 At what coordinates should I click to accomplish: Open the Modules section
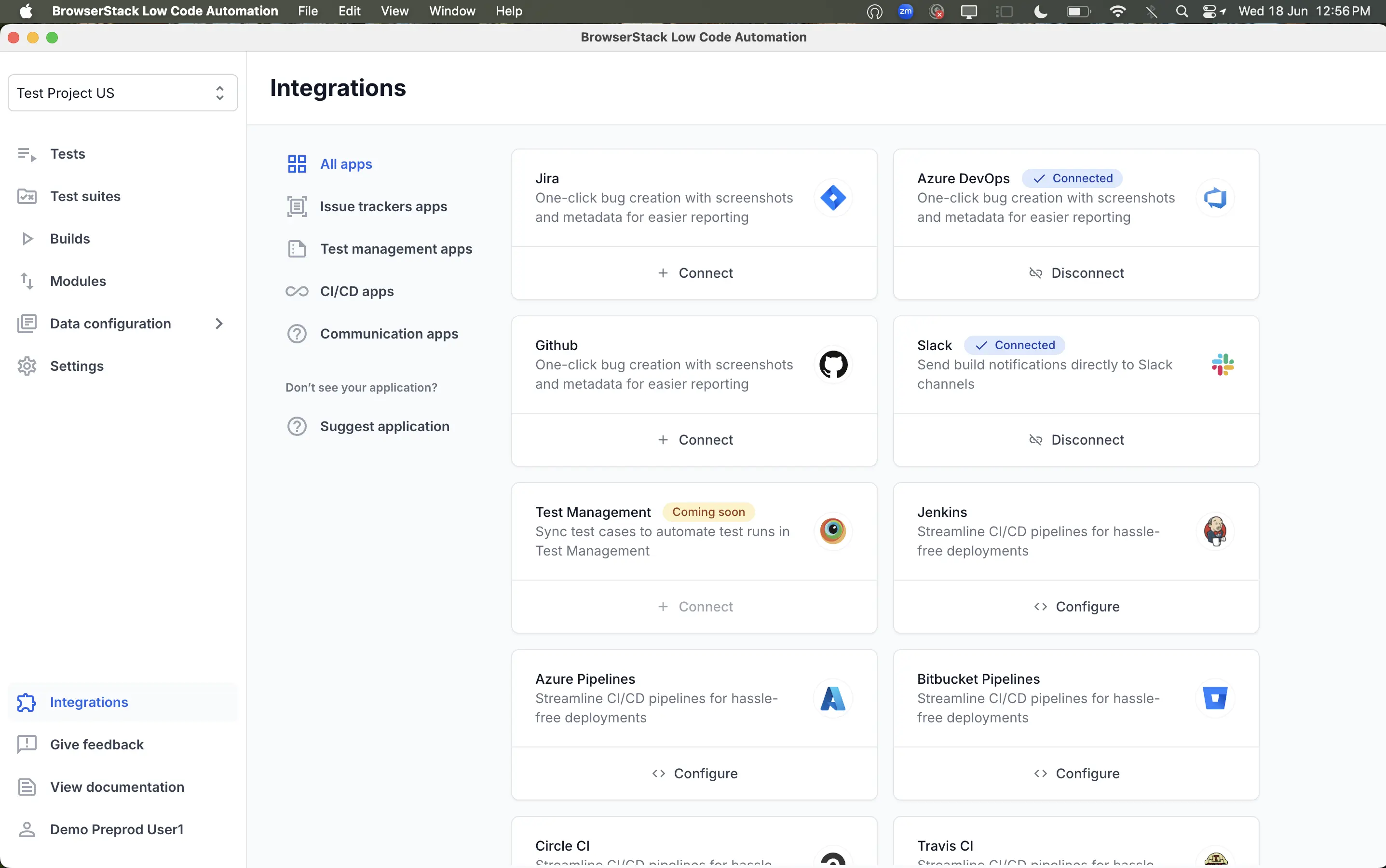pos(78,281)
